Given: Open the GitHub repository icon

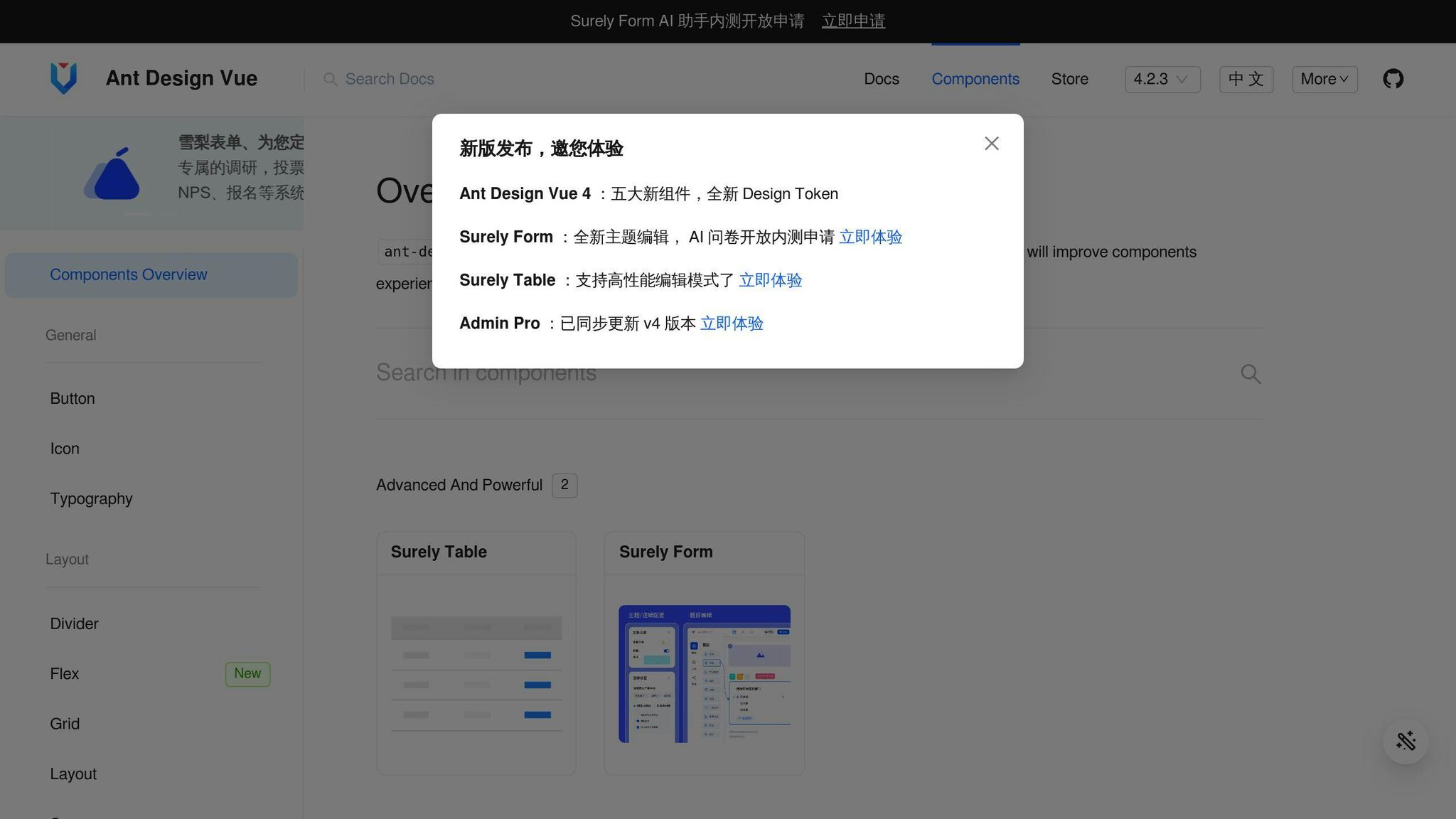Looking at the screenshot, I should coord(1393,79).
